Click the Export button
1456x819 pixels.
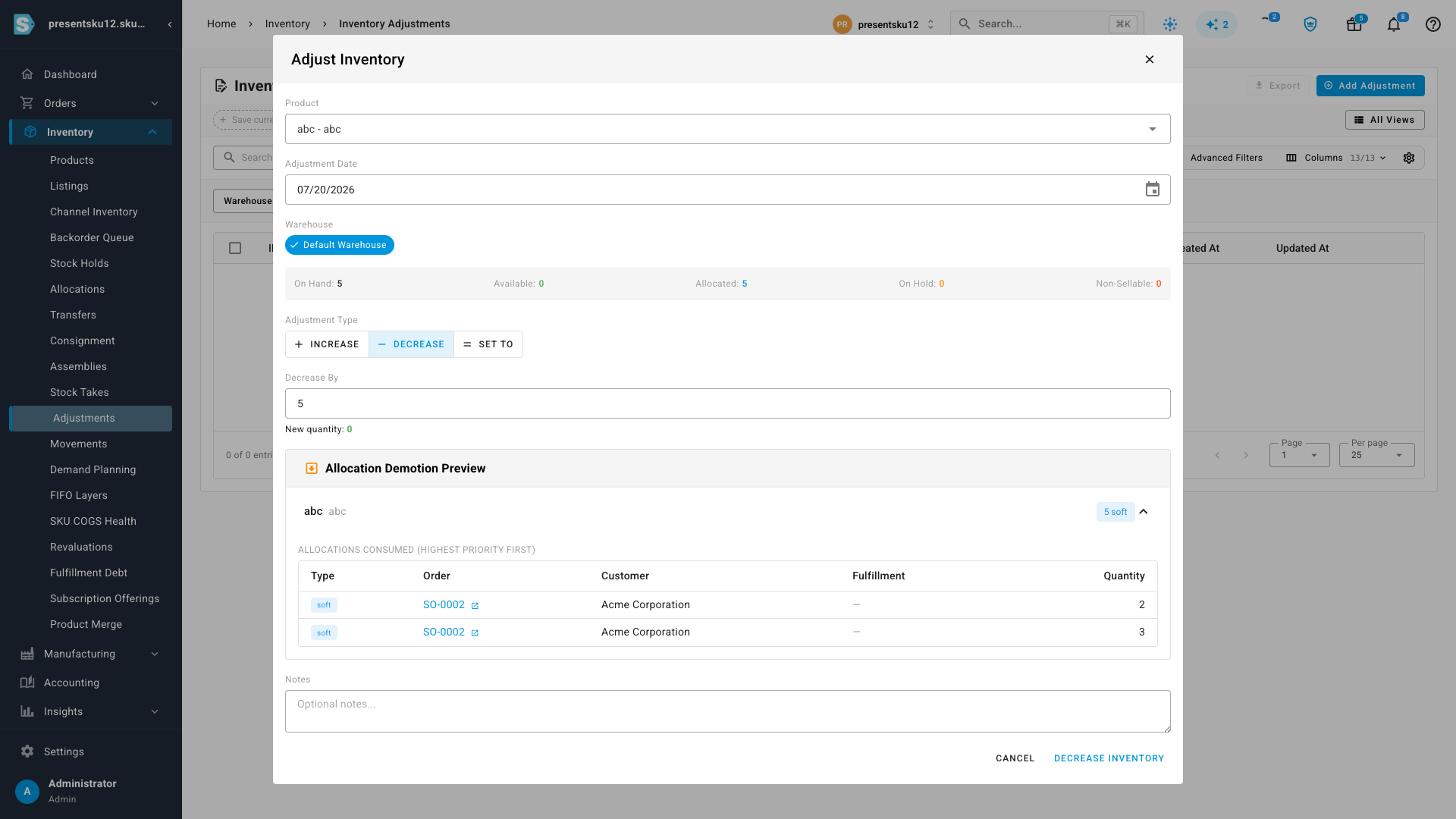(x=1278, y=86)
